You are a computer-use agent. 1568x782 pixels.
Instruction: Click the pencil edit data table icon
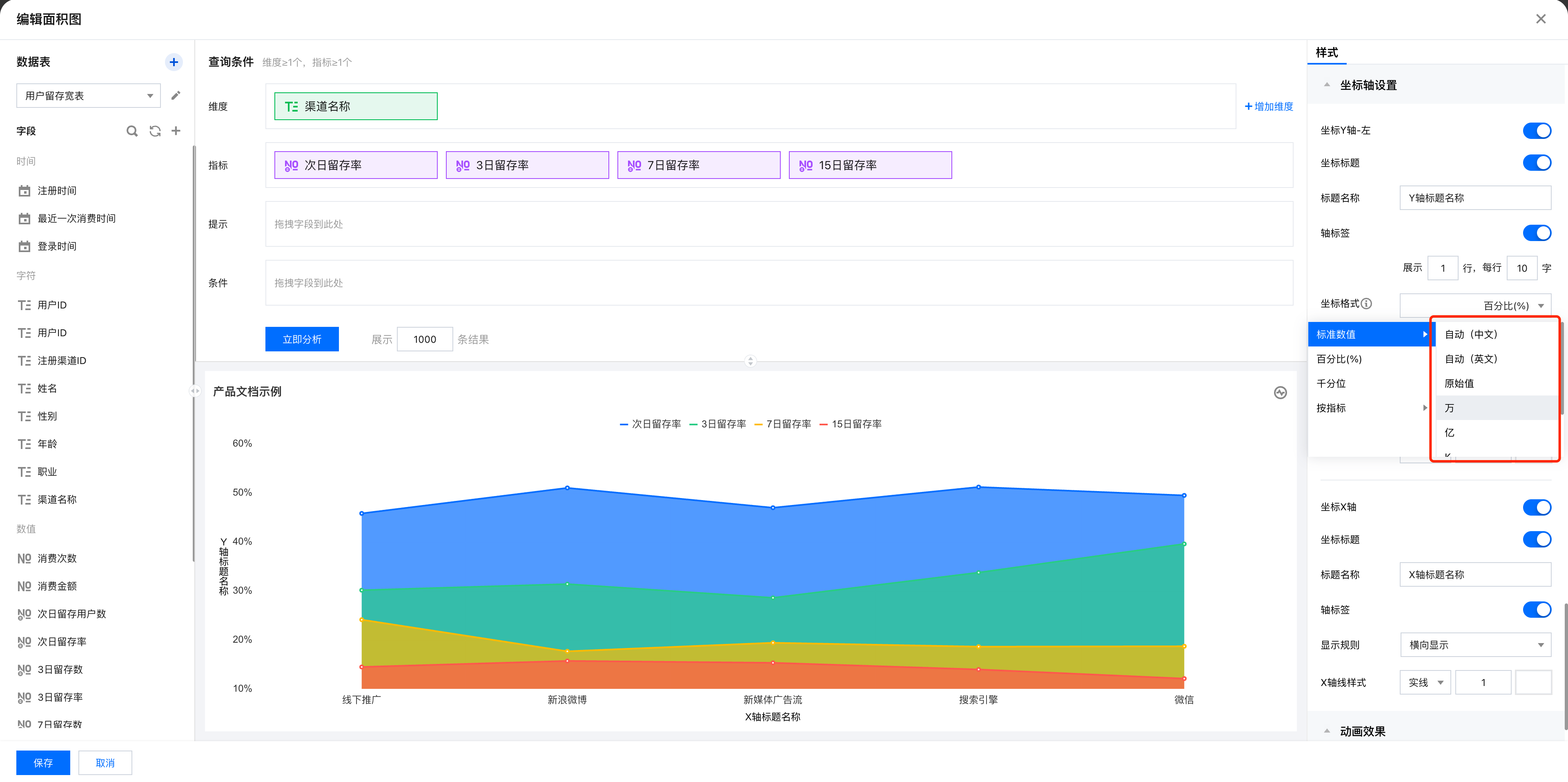tap(176, 96)
